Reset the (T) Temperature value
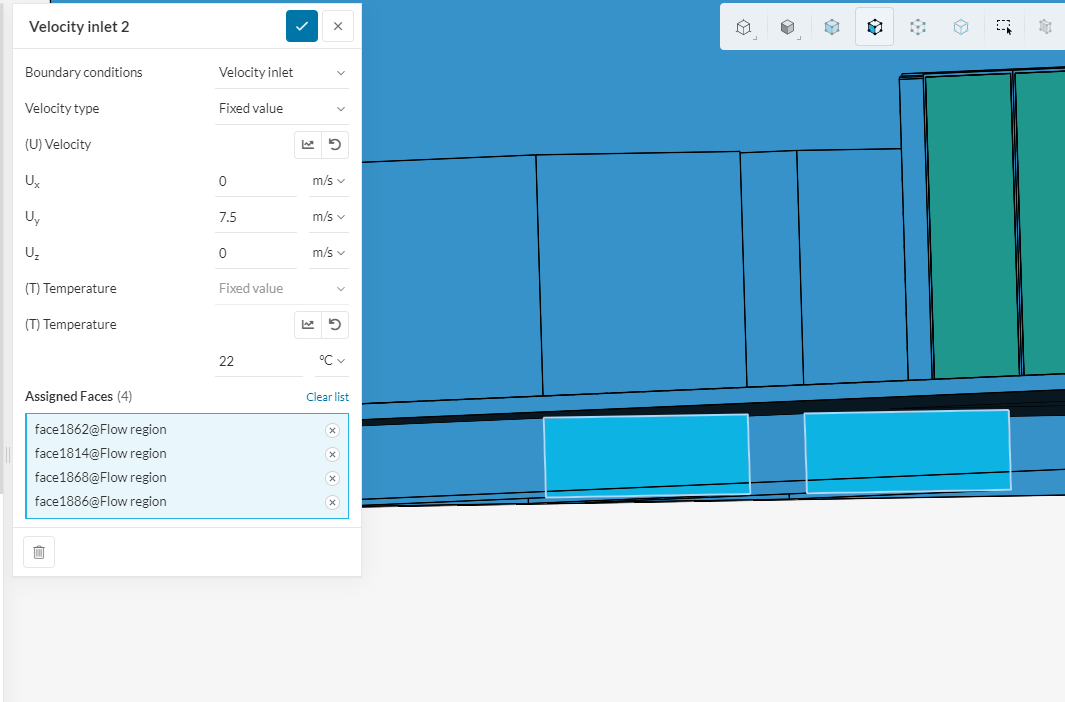This screenshot has width=1065, height=702. pyautogui.click(x=335, y=325)
